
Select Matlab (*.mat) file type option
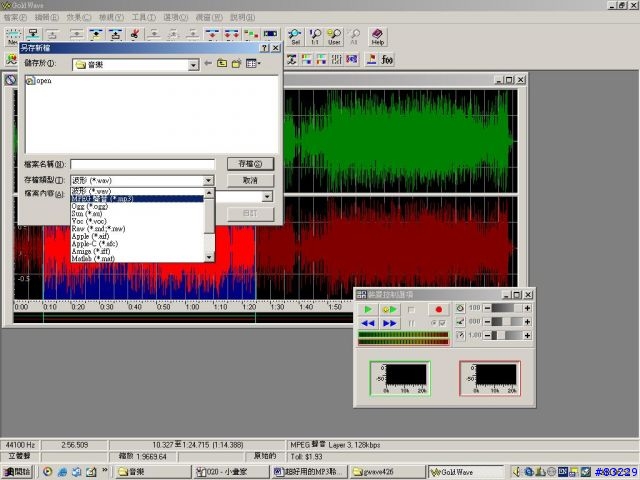tap(137, 259)
